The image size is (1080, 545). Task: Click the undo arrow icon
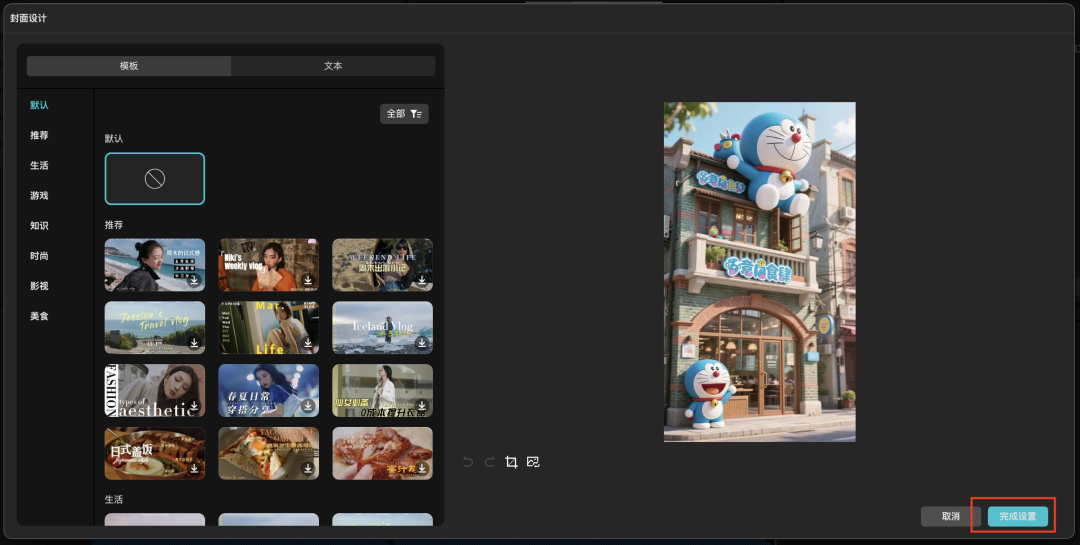(468, 462)
